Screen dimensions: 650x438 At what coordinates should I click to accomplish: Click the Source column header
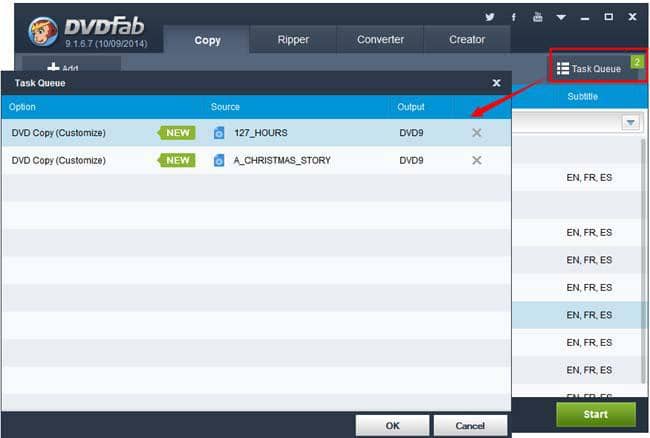point(225,107)
